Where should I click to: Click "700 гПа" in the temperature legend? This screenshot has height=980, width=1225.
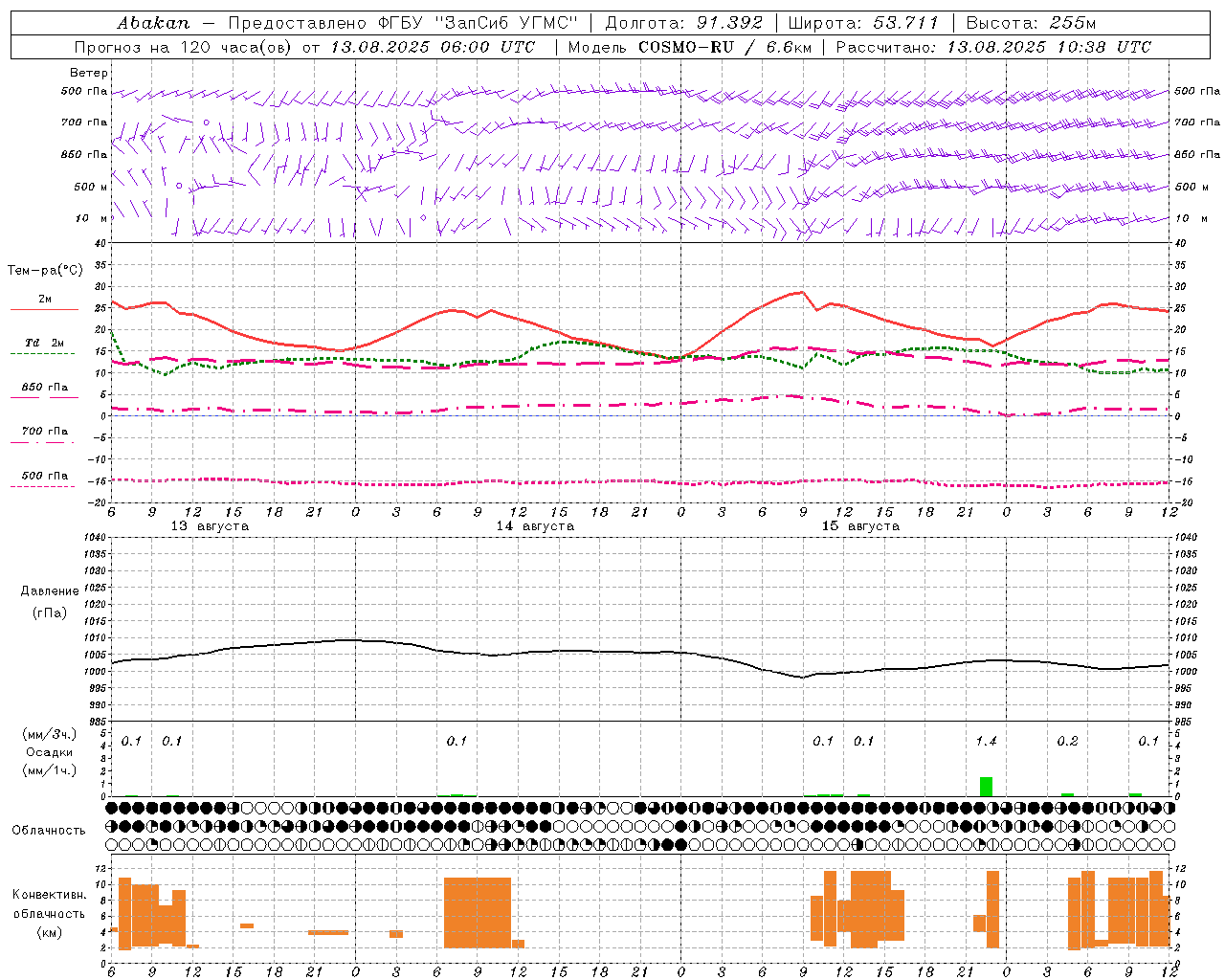[45, 431]
